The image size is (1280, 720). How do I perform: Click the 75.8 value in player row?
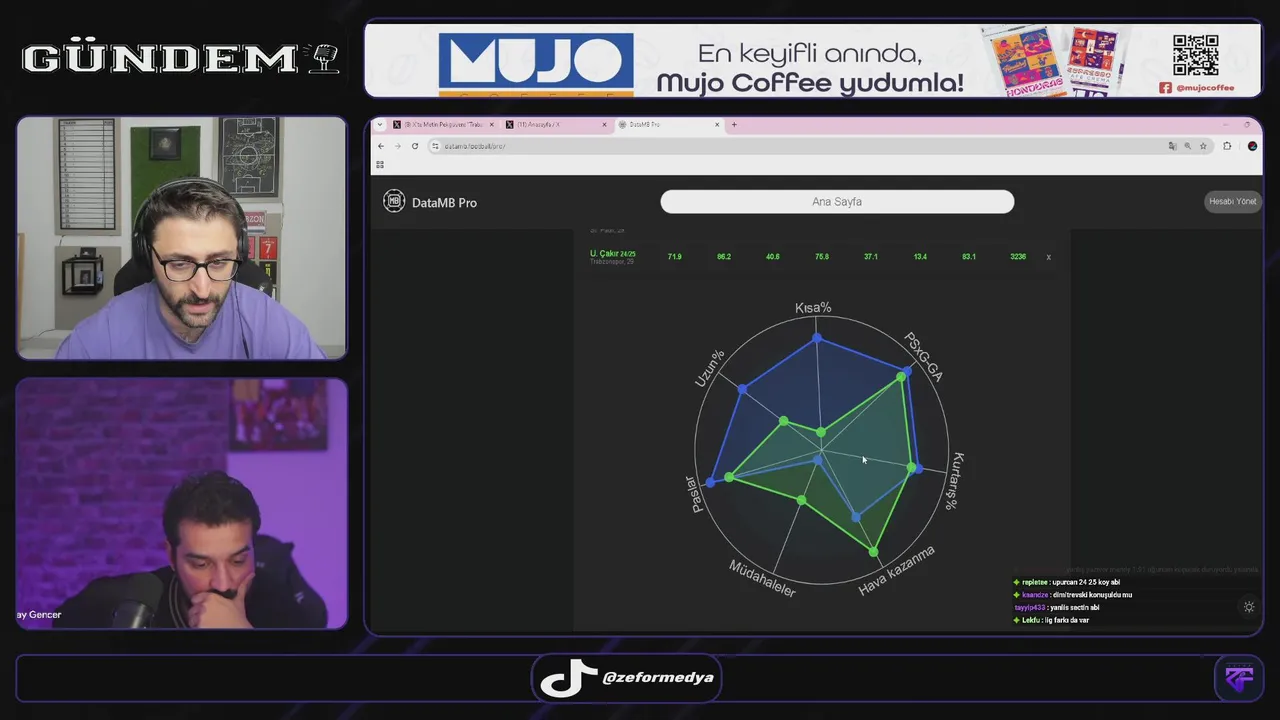(822, 257)
